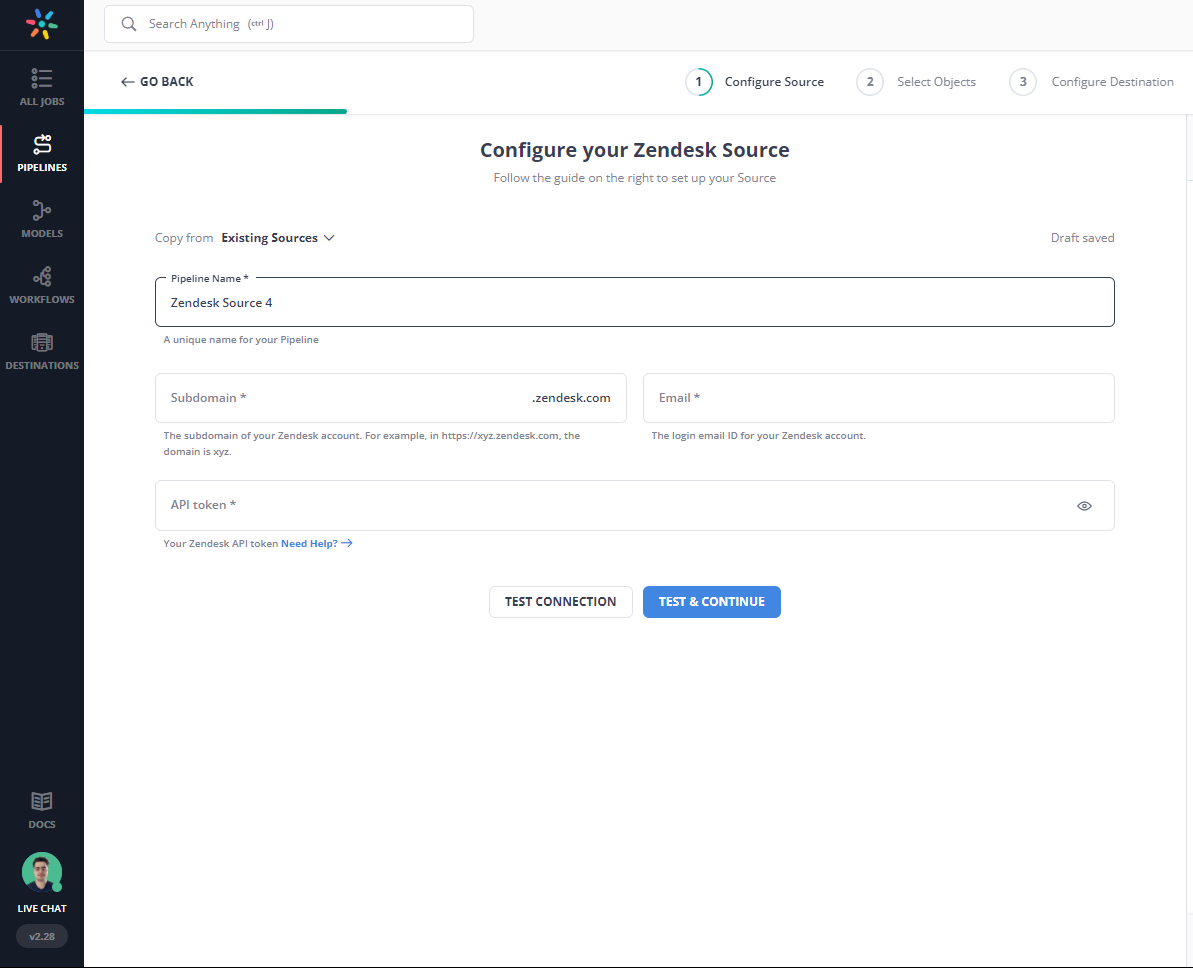Open the Workflows section

[x=42, y=285]
